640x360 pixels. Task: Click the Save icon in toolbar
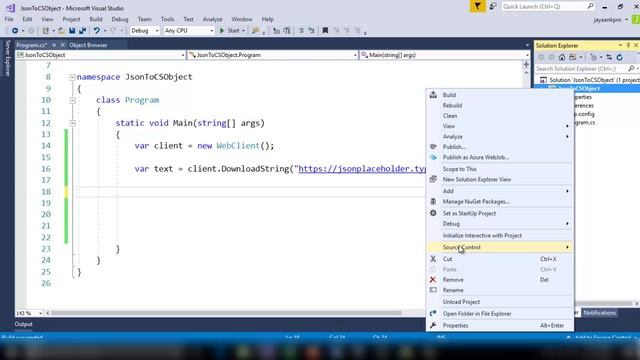click(x=72, y=31)
